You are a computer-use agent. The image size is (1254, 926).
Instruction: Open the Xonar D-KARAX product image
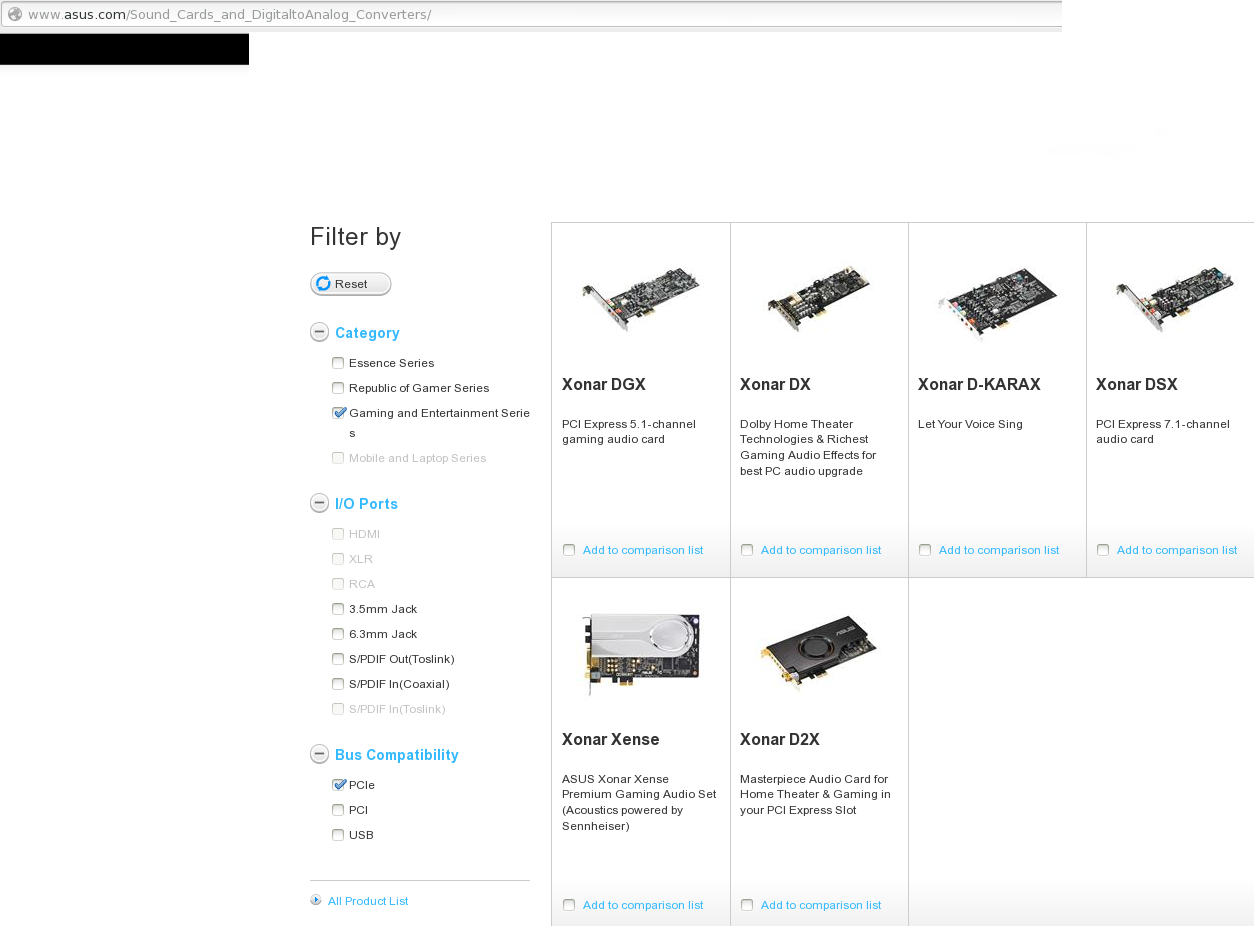(x=997, y=302)
